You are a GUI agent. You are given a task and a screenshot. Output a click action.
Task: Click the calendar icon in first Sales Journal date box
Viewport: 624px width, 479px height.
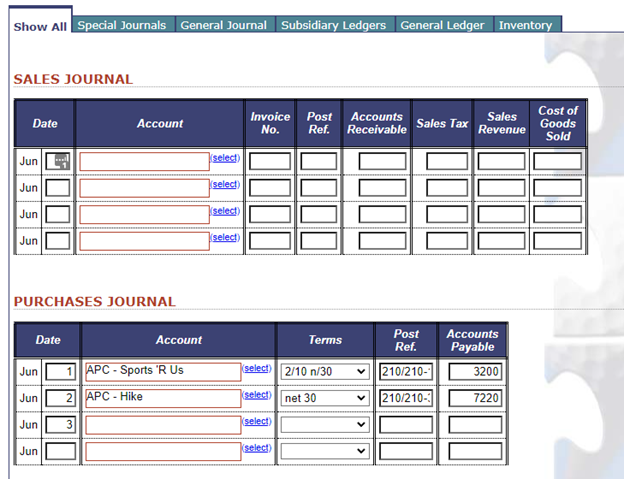click(x=62, y=161)
